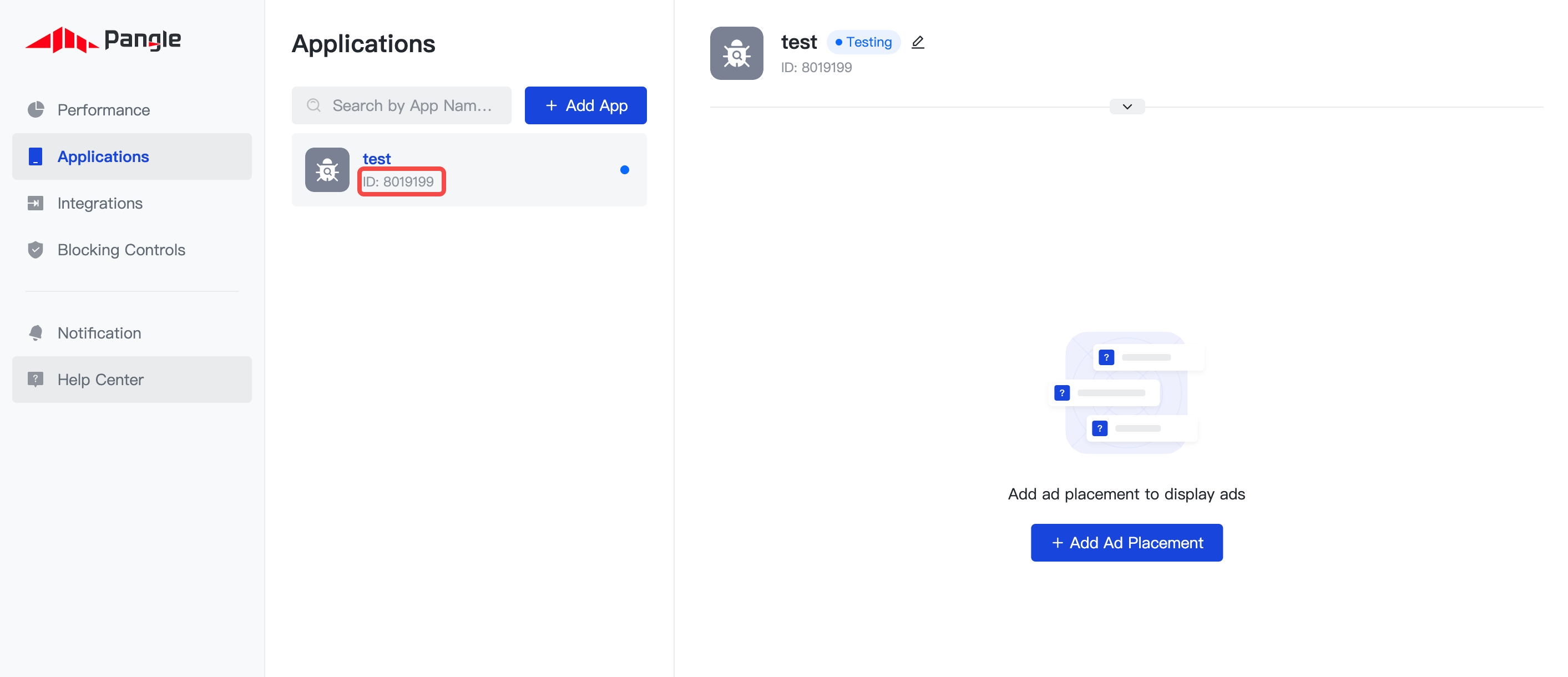Click the empty placement illustration
This screenshot has width=1568, height=677.
tap(1126, 393)
